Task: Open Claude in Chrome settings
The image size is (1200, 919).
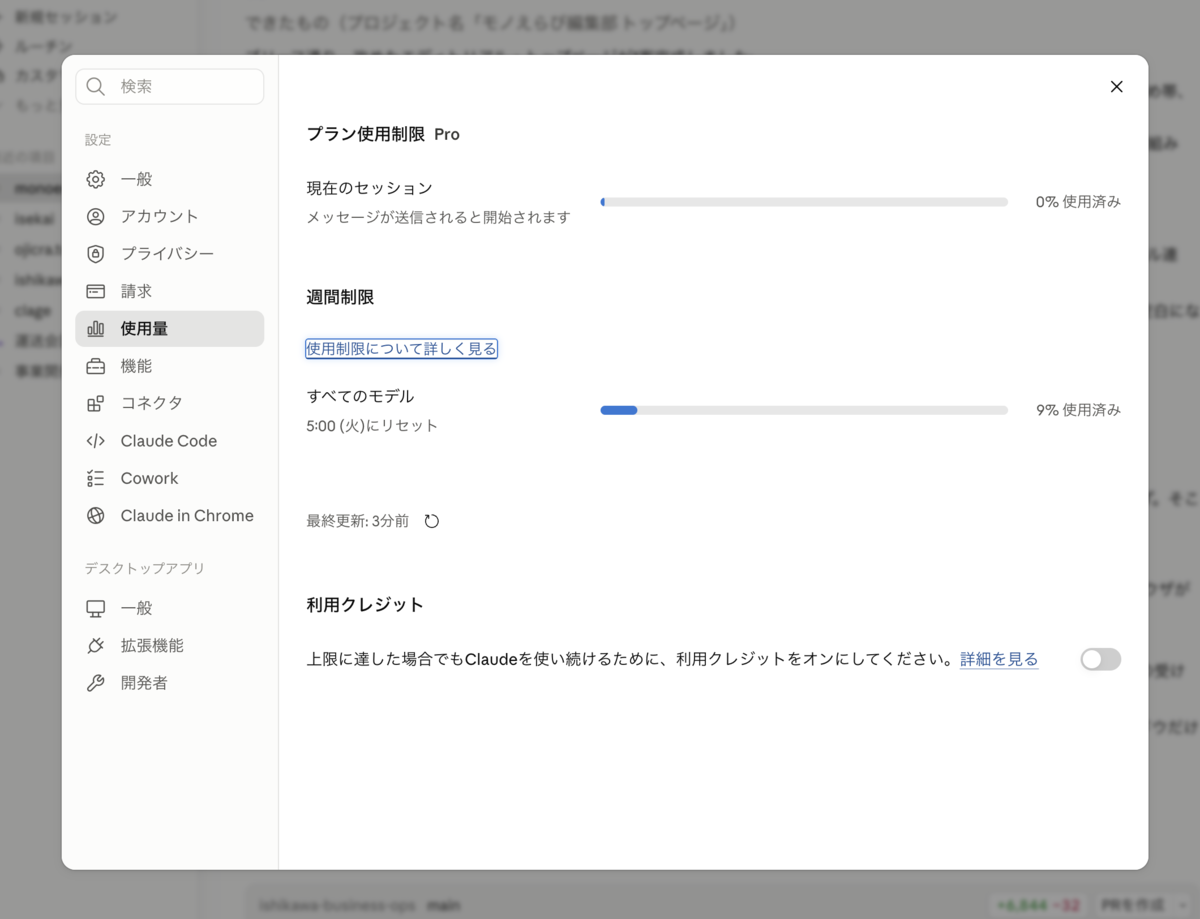Action: point(170,516)
